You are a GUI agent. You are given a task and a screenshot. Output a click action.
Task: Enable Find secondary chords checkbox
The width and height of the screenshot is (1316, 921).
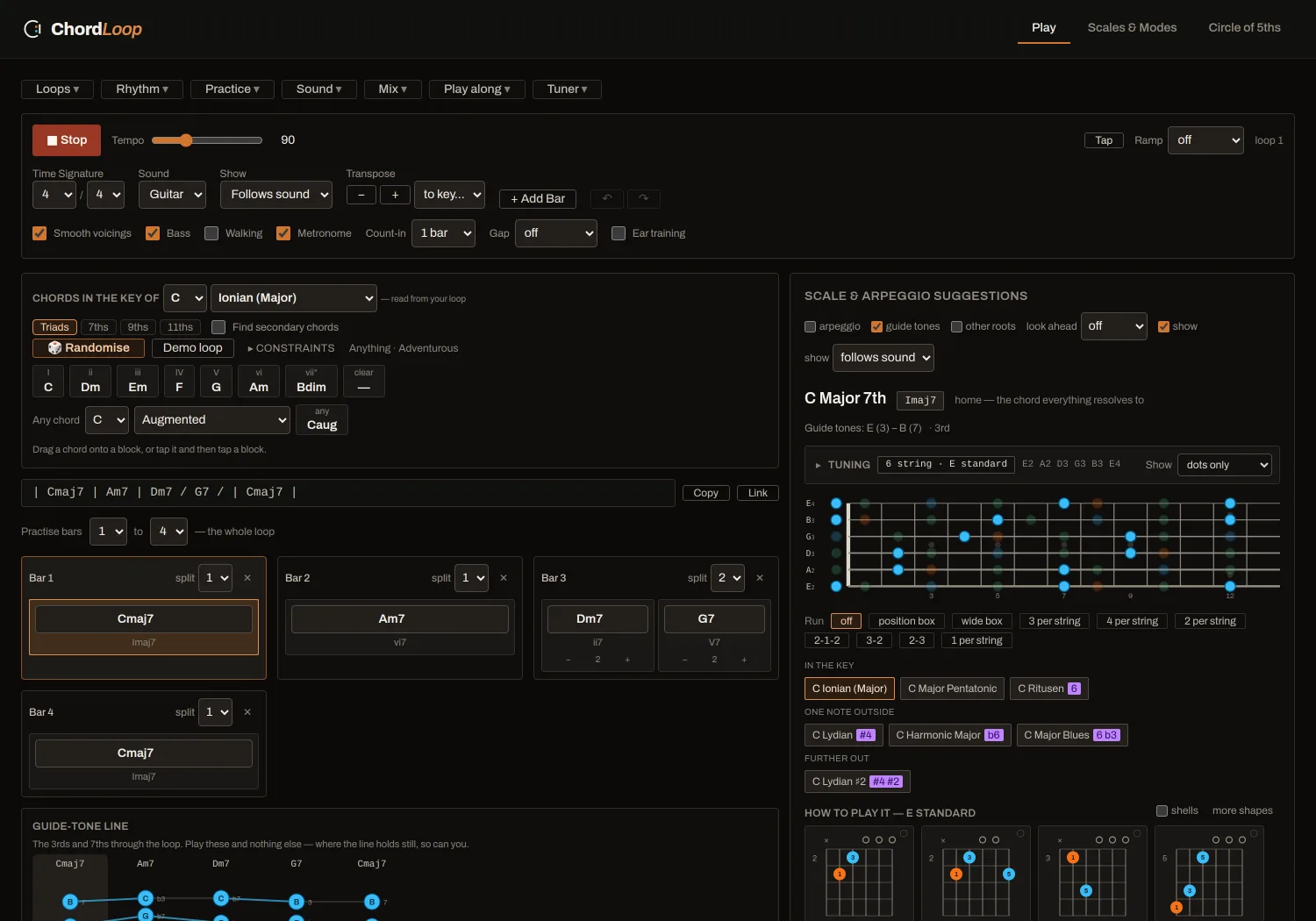tap(218, 327)
